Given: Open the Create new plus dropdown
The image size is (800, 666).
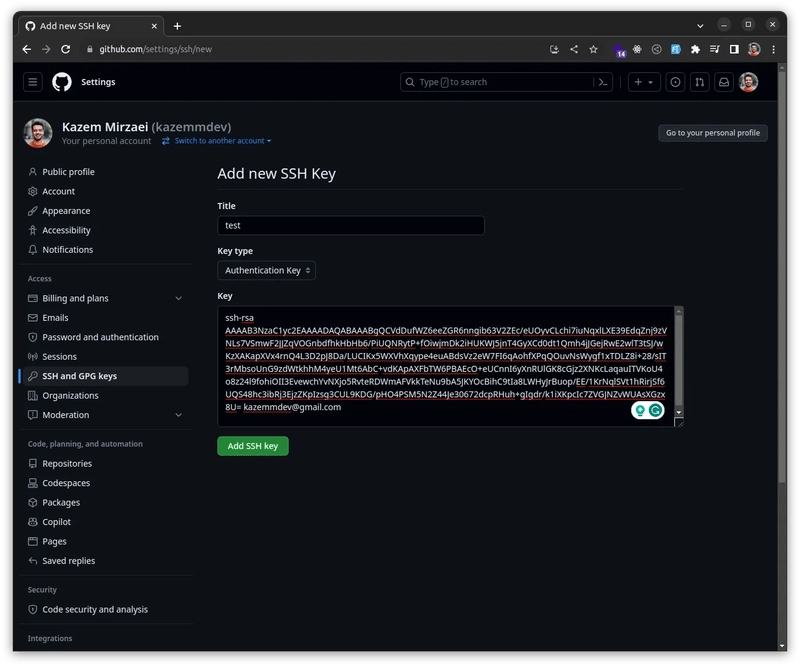Looking at the screenshot, I should coord(644,82).
